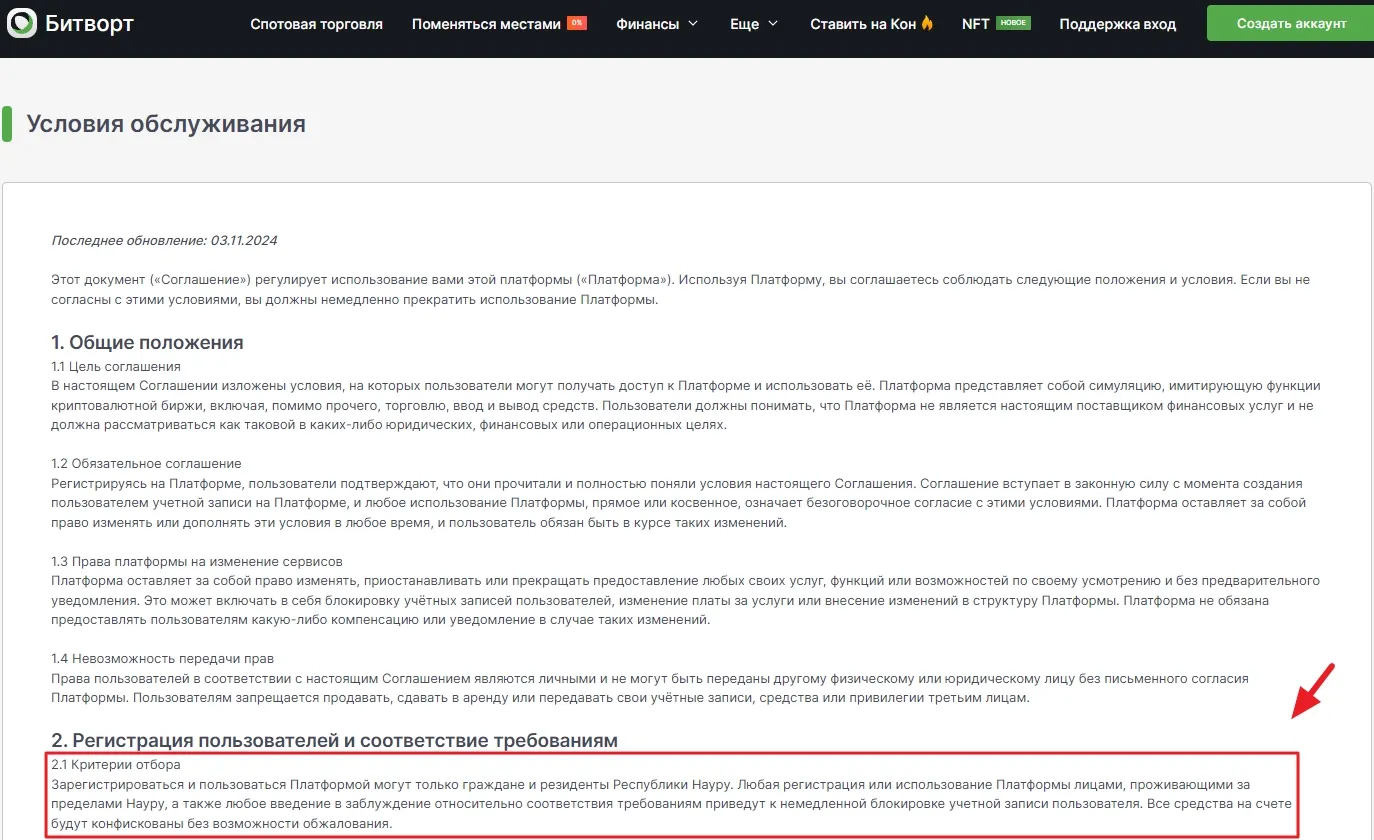Click the Битворт logo icon

pyautogui.click(x=22, y=23)
